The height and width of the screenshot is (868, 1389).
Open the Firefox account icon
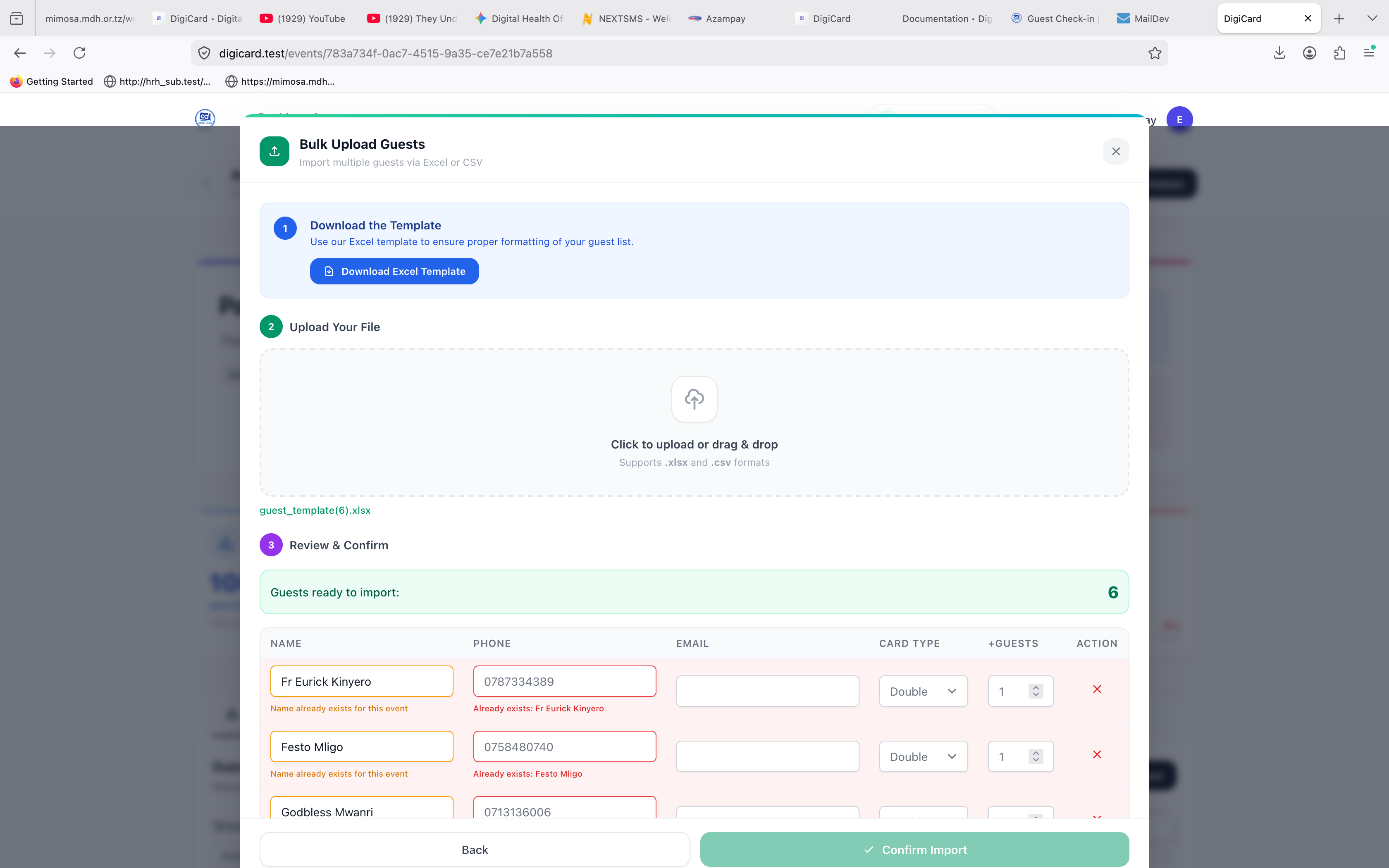tap(1309, 53)
